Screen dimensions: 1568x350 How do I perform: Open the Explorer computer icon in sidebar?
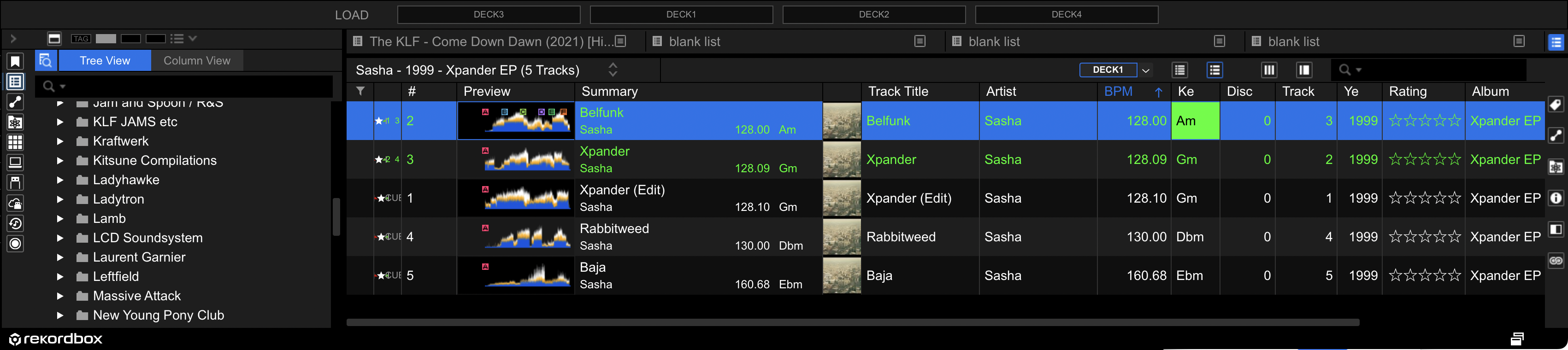(15, 163)
